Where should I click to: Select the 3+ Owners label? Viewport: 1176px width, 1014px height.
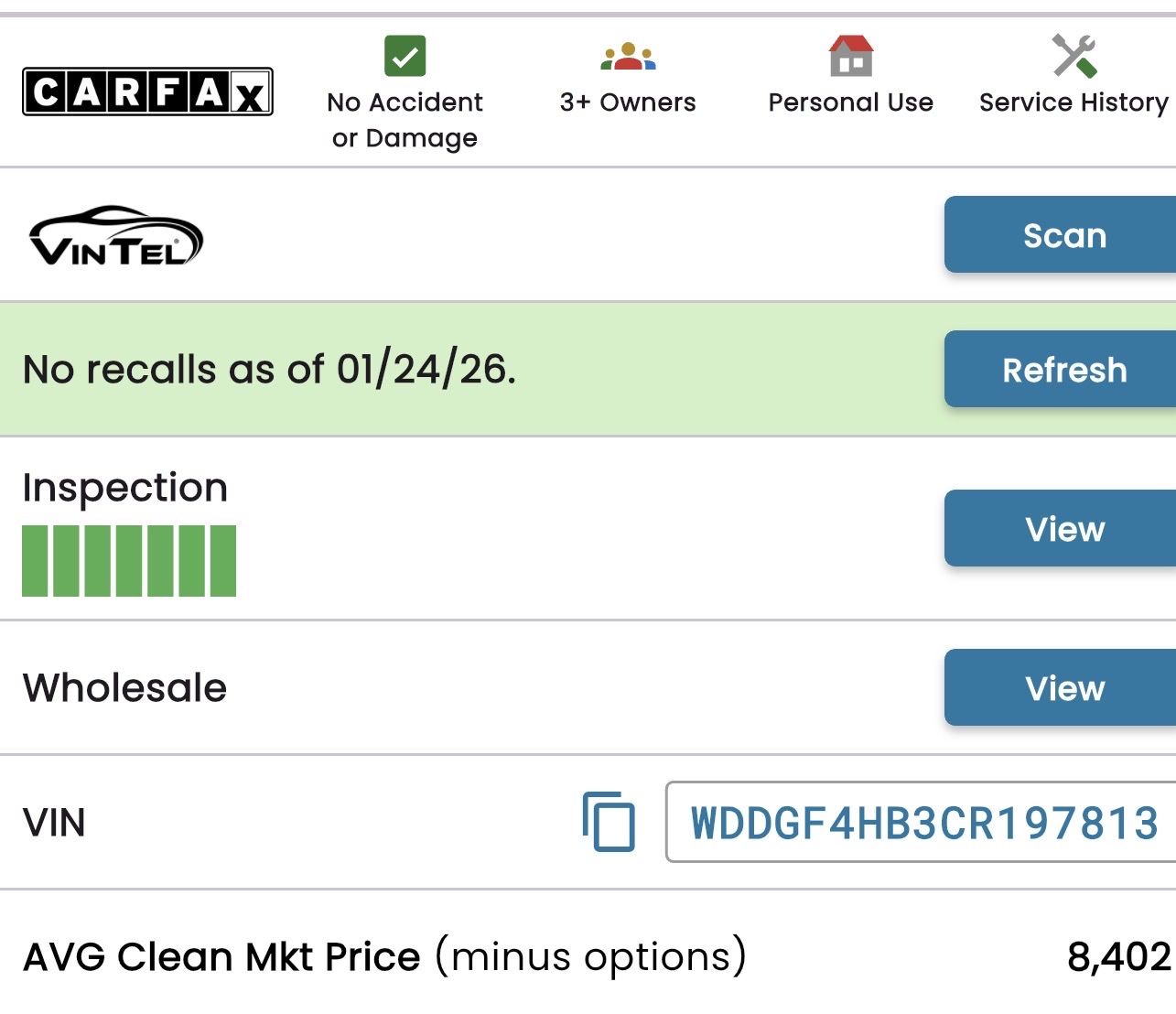click(x=628, y=102)
